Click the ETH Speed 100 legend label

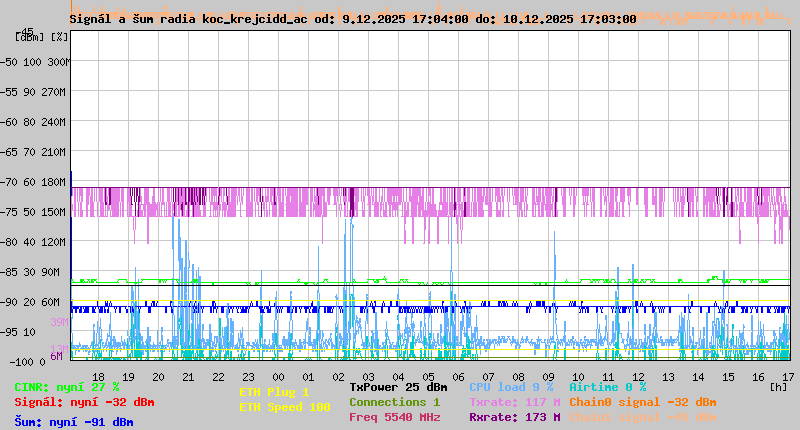point(284,407)
